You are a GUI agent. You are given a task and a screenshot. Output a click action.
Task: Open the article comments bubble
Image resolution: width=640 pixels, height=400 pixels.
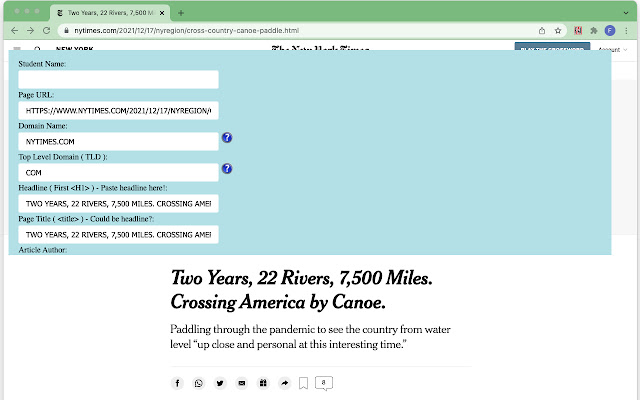(324, 383)
